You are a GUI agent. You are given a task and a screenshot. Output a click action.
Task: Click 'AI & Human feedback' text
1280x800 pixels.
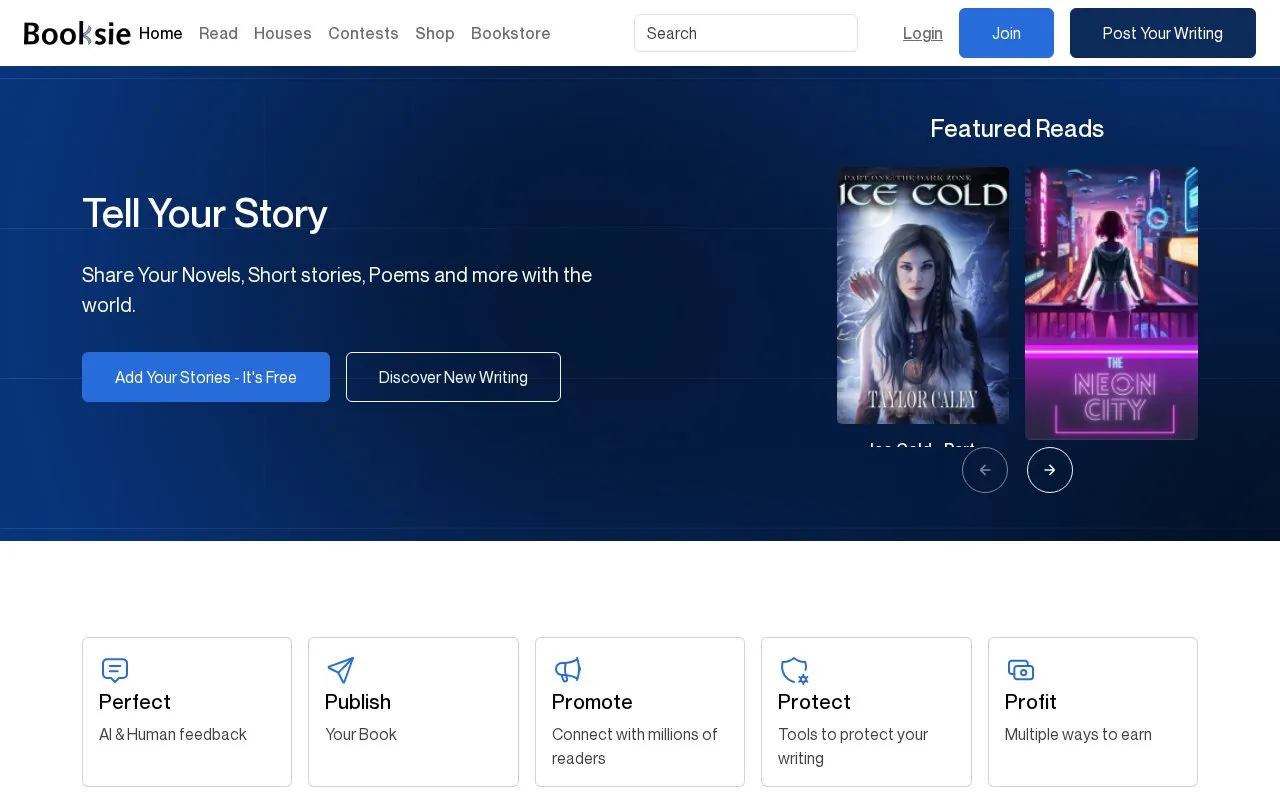173,734
